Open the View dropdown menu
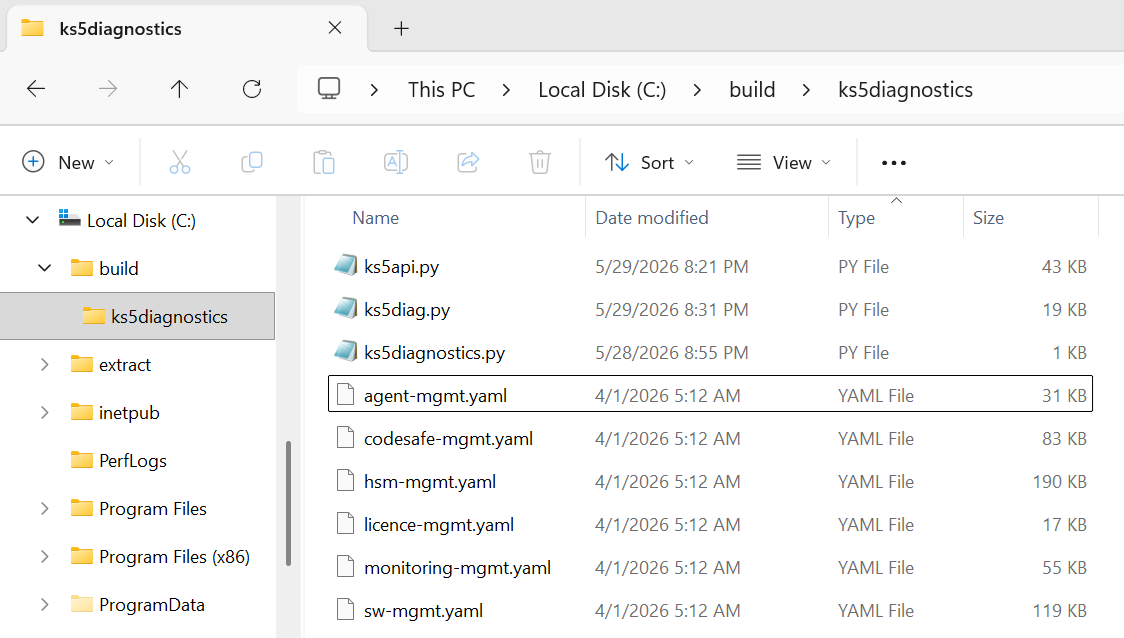Viewport: 1124px width, 638px height. tap(784, 163)
